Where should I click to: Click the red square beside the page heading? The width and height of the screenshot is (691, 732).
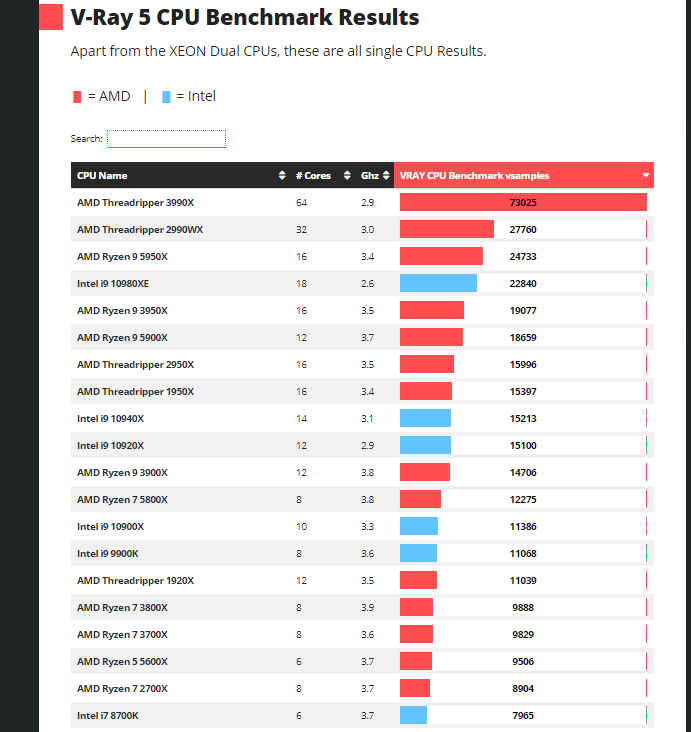tap(51, 18)
